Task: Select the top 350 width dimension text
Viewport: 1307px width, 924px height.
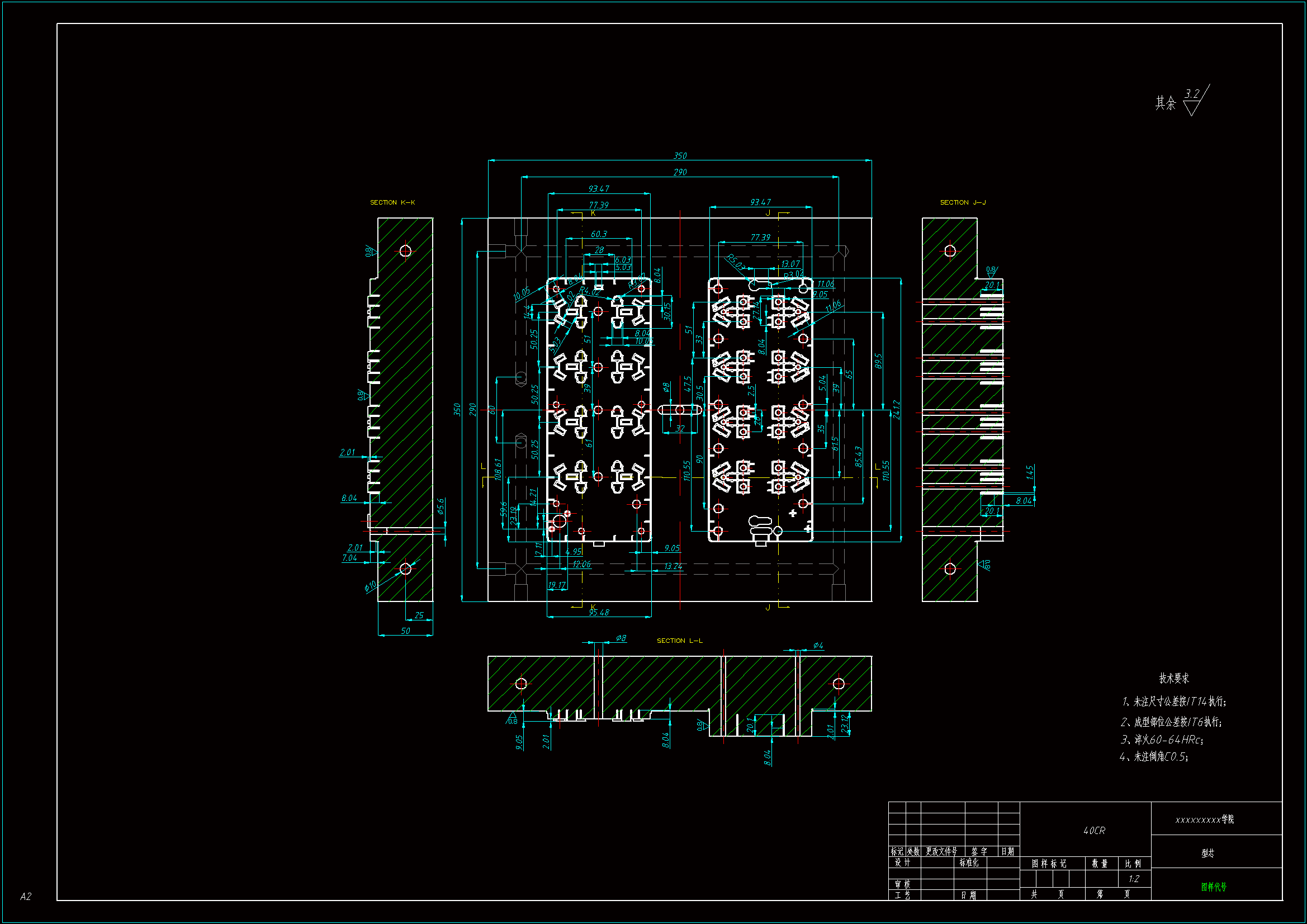Action: coord(680,156)
